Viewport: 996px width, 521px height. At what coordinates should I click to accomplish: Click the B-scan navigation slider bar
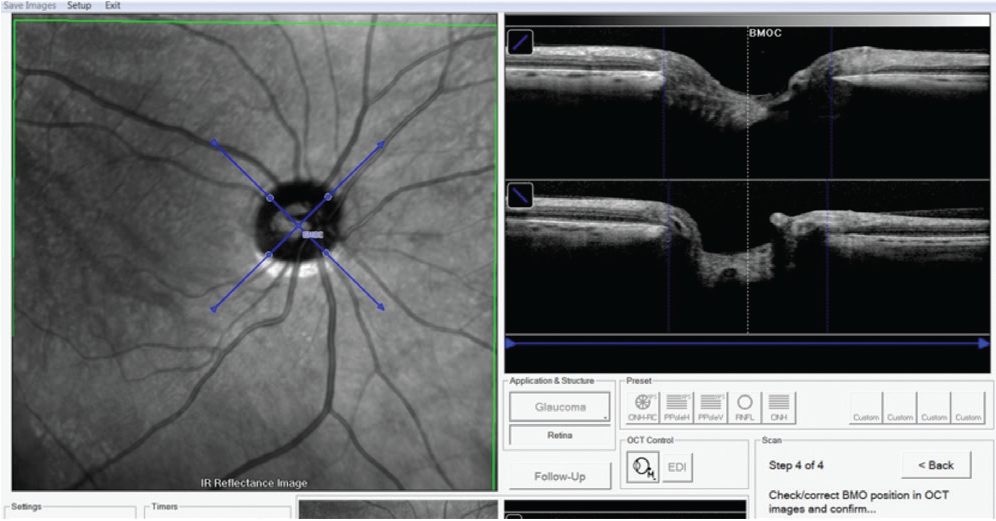[748, 344]
